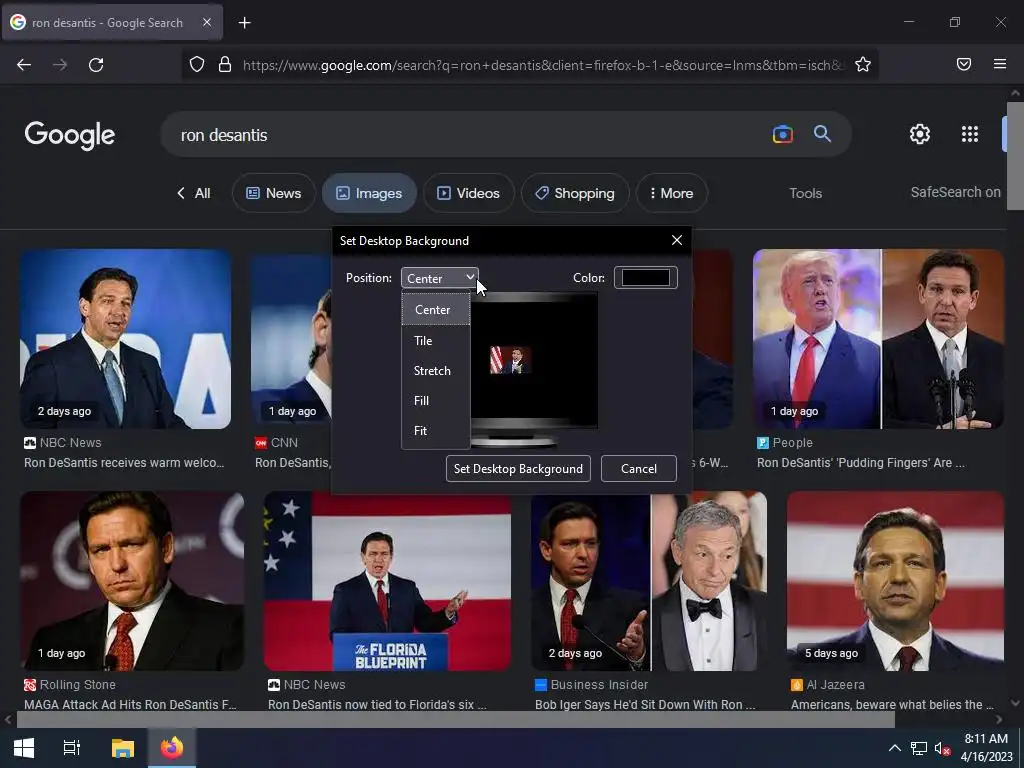The height and width of the screenshot is (768, 1024).
Task: Open network status tray icon
Action: coord(919,748)
